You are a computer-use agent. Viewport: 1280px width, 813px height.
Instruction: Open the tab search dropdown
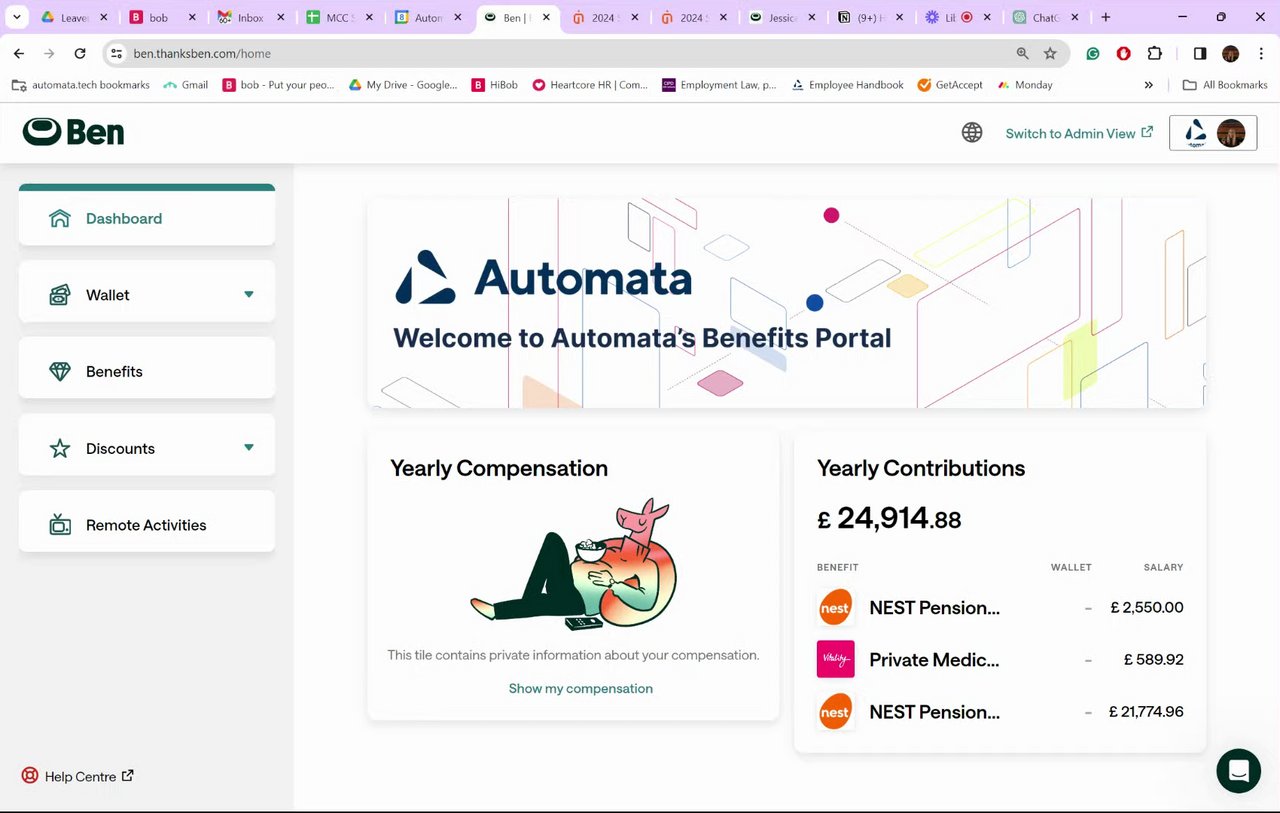tap(16, 17)
